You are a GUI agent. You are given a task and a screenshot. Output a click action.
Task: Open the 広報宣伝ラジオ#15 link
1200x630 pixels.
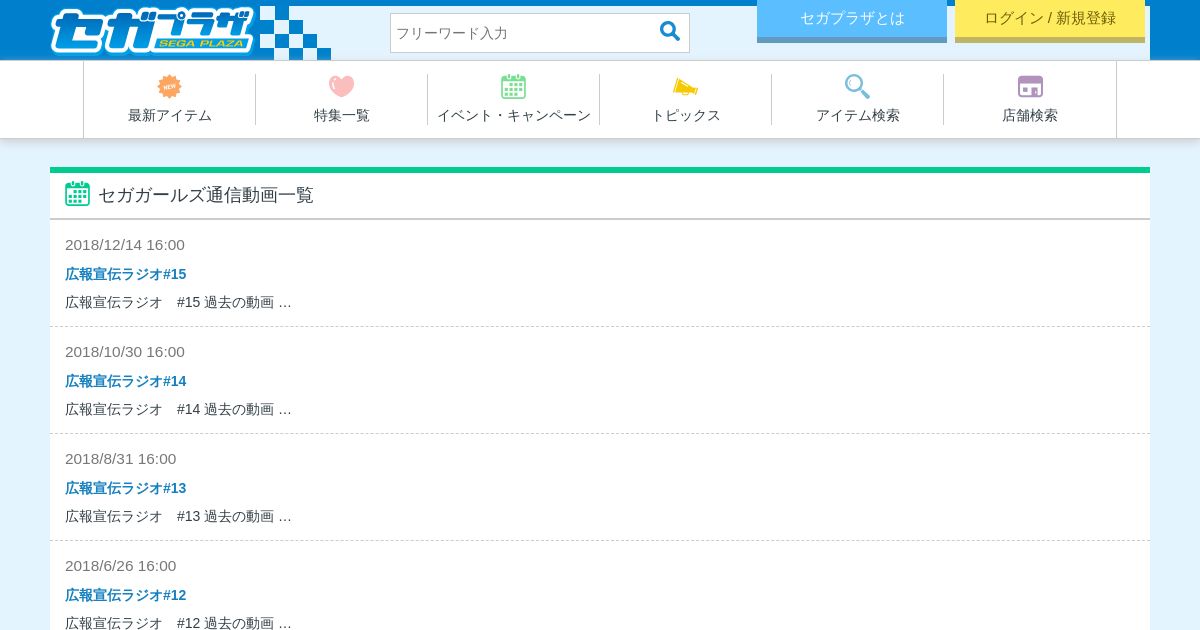[126, 274]
